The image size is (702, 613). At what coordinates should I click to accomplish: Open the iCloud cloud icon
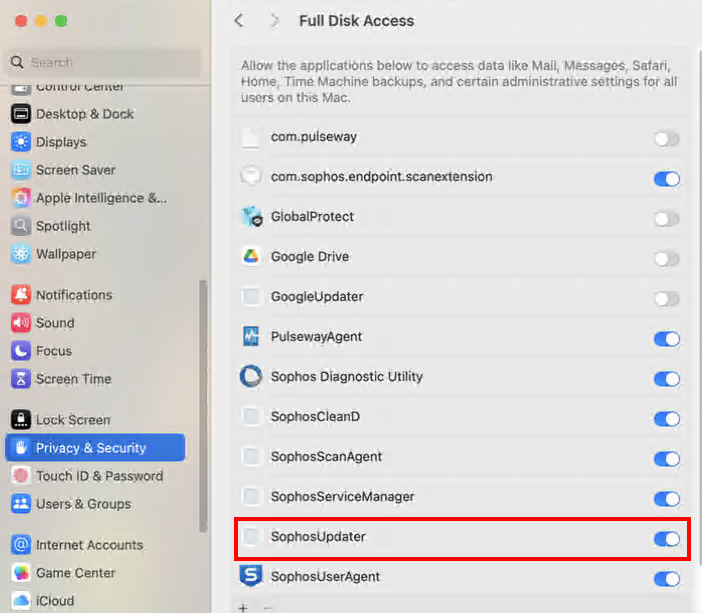click(x=21, y=600)
